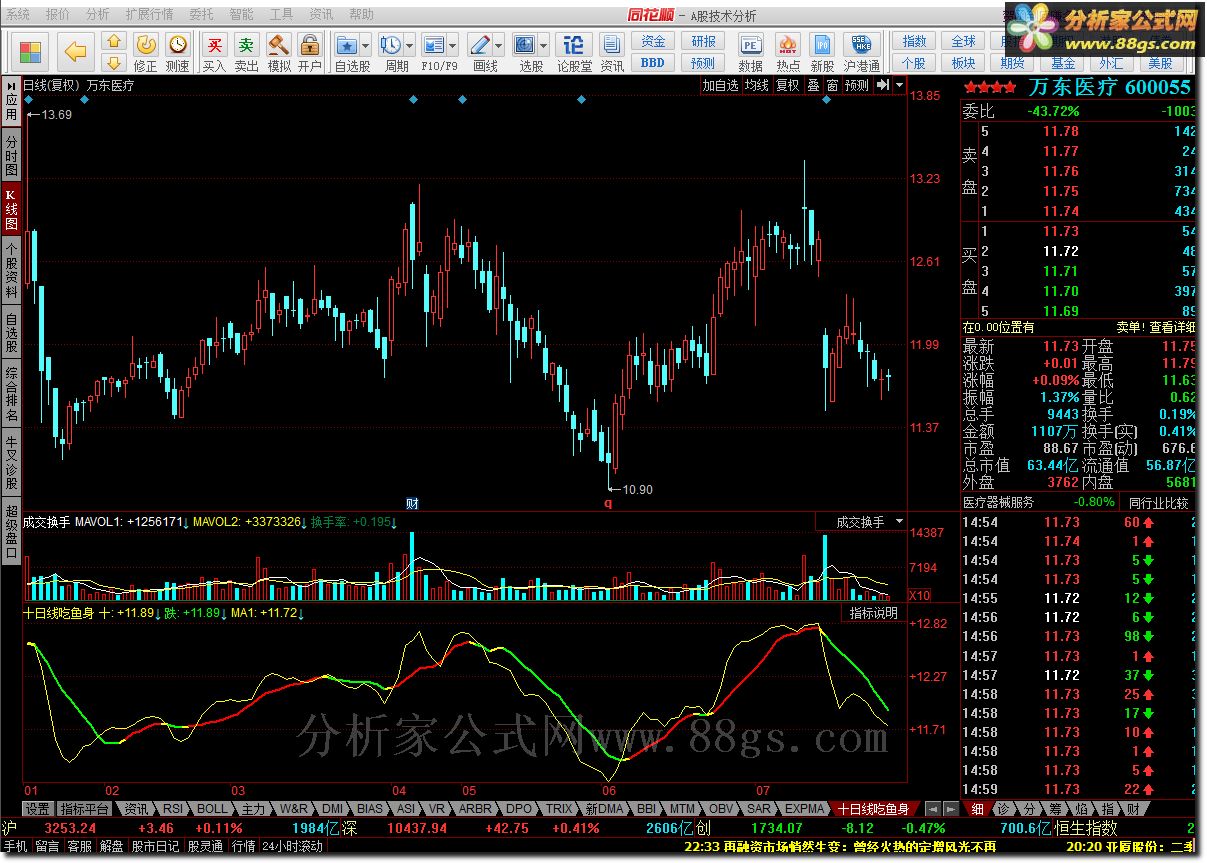This screenshot has height=863, width=1207.
Task: Select the 十日线吃鱼身 indicator tab
Action: click(x=873, y=809)
